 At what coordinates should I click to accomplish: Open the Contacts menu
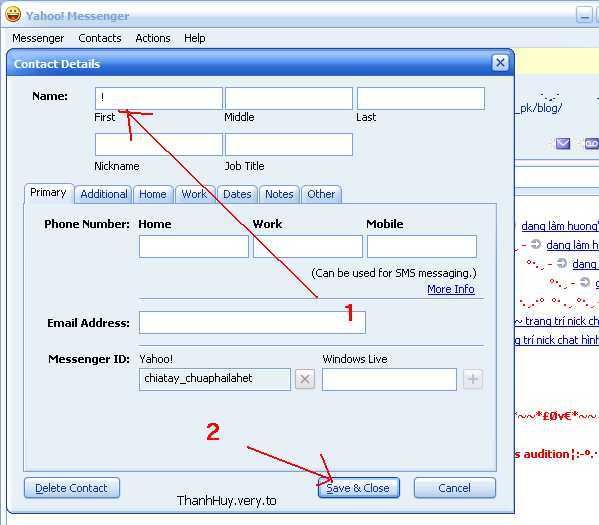(x=100, y=38)
